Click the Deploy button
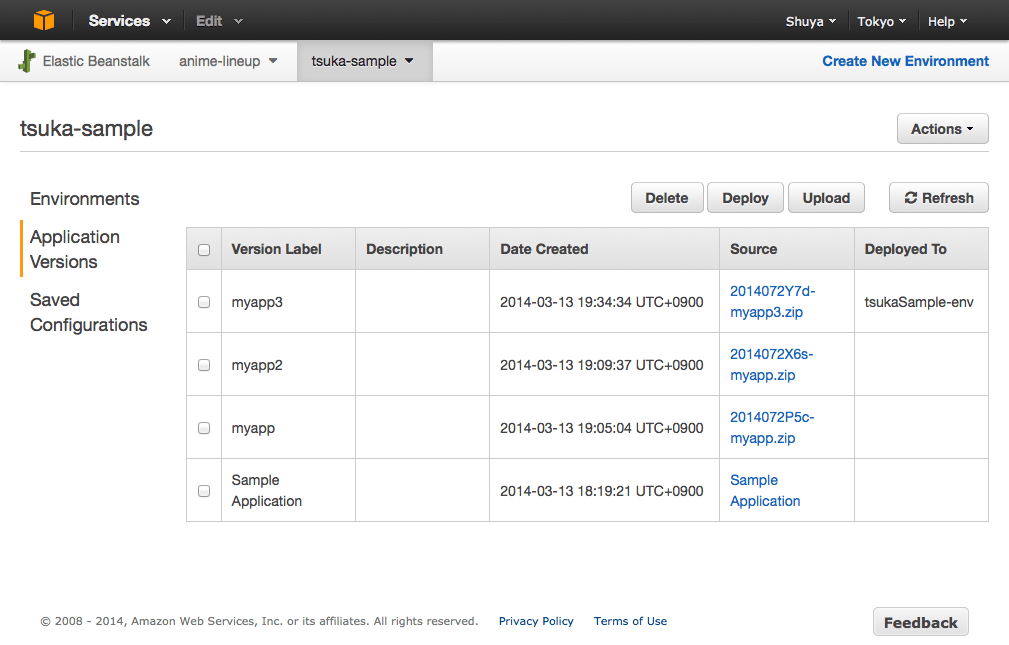The image size is (1009, 645). (745, 198)
